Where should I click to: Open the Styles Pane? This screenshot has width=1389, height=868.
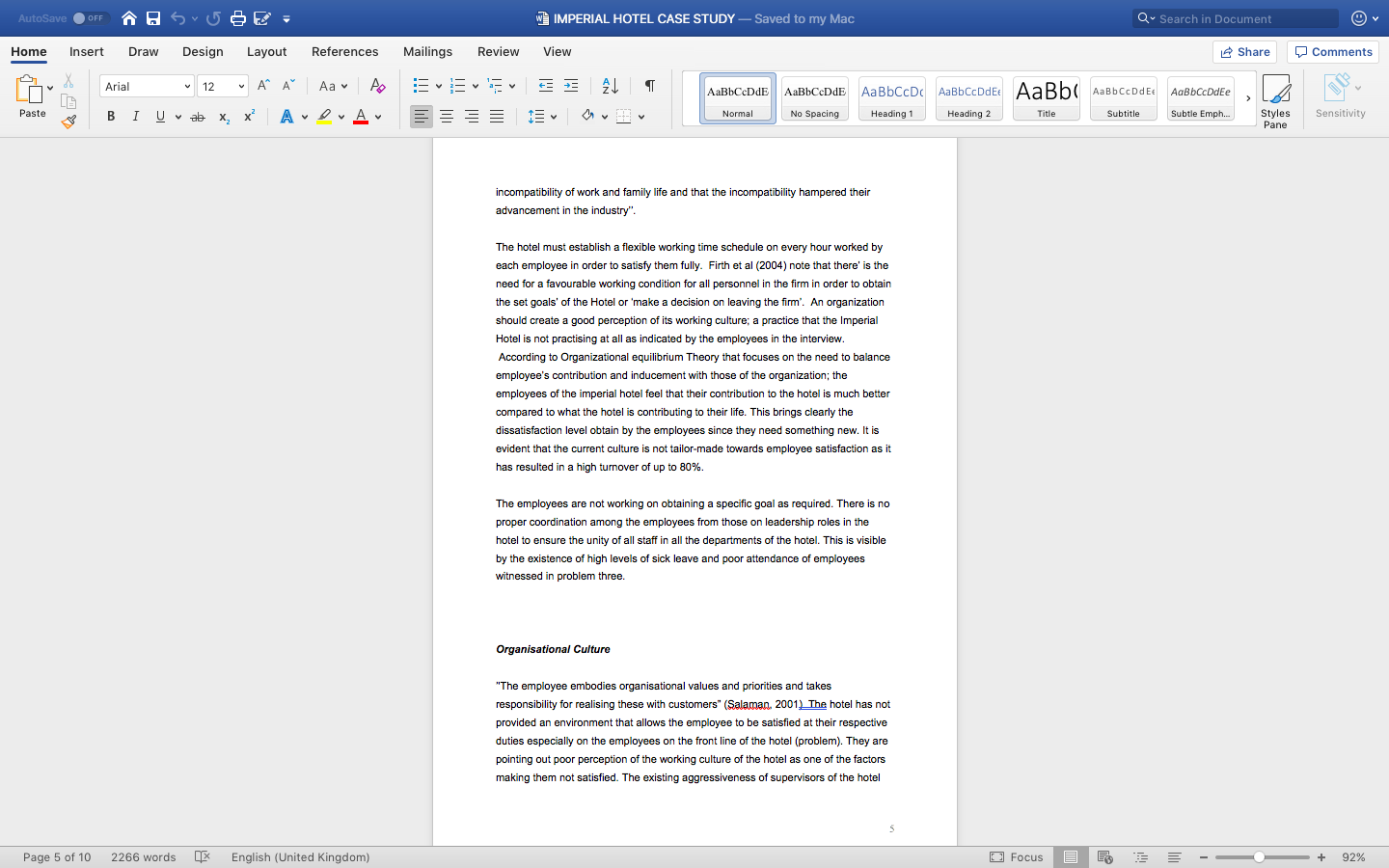click(x=1276, y=96)
